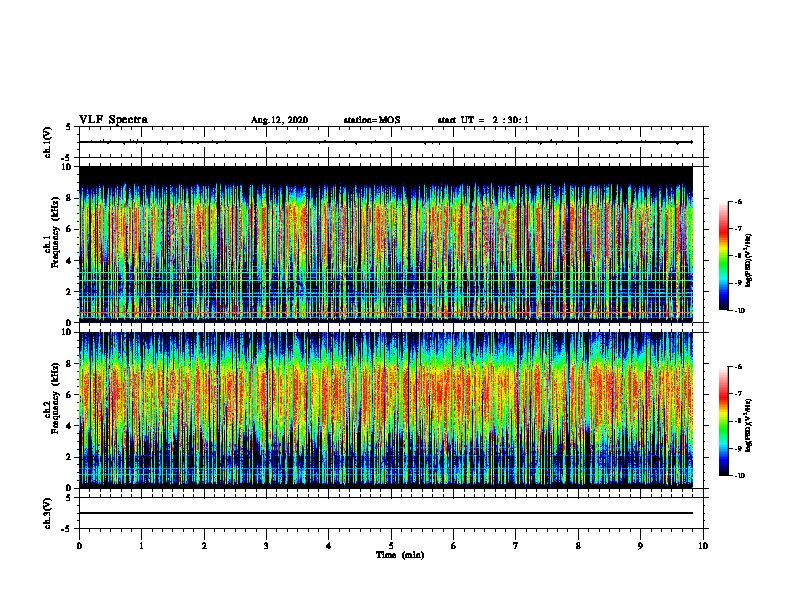Click the ch.3 voltage waveform trace
This screenshot has width=792, height=612.
click(386, 513)
